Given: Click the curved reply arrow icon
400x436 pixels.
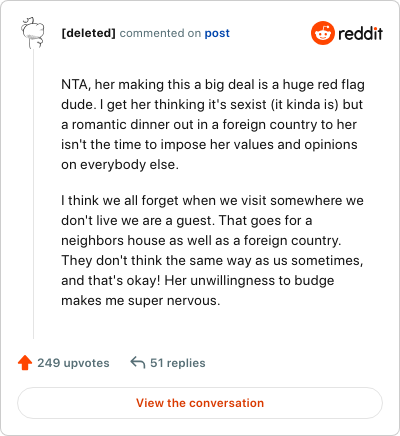Looking at the screenshot, I should click(138, 362).
